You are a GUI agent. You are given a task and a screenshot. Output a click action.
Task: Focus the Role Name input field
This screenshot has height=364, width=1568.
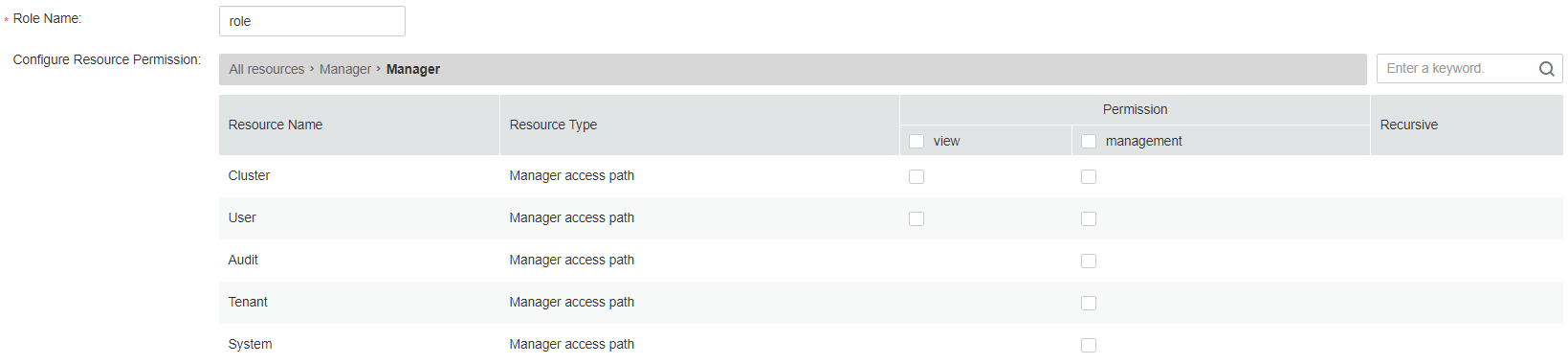click(x=312, y=21)
